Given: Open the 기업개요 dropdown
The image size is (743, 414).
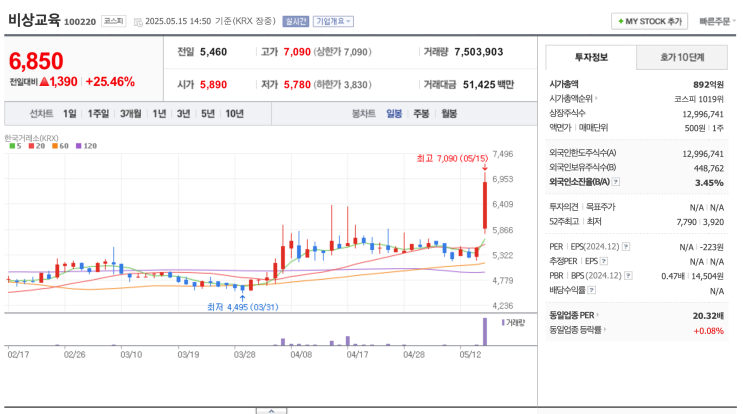Looking at the screenshot, I should 333,21.
